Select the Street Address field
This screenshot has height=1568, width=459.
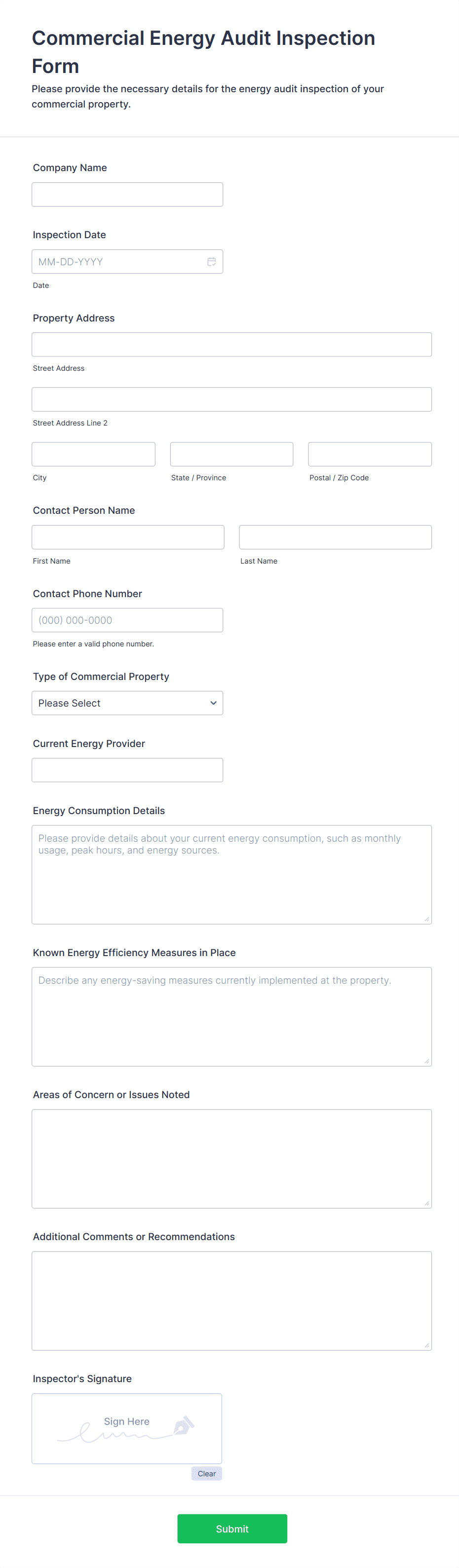tap(231, 345)
